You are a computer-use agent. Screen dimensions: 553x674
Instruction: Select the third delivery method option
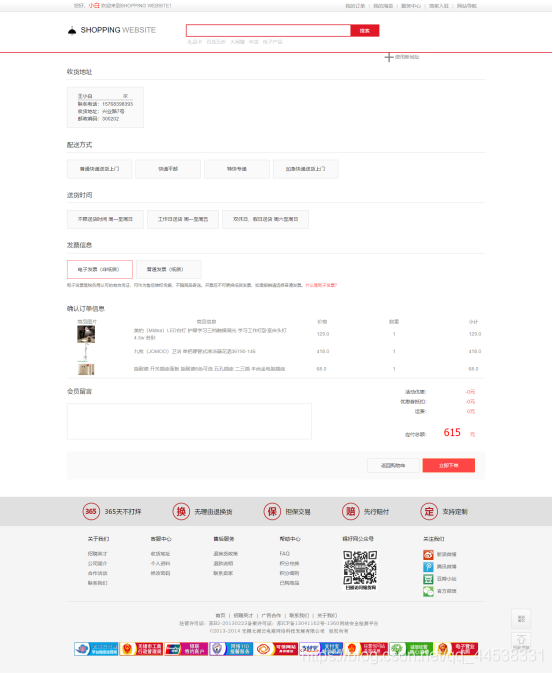pyautogui.click(x=237, y=169)
